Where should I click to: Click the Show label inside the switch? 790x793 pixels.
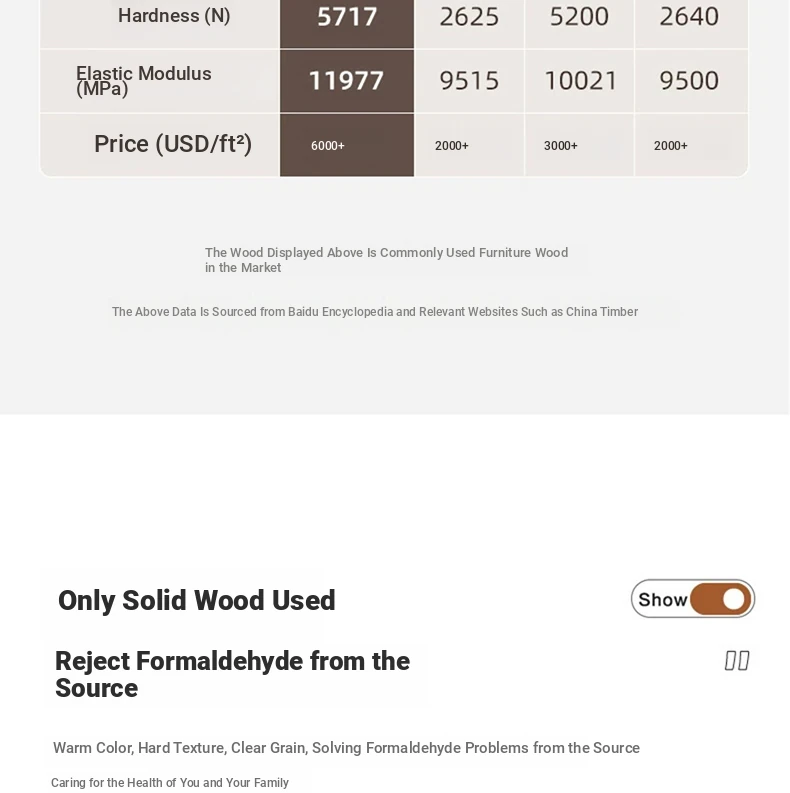[663, 600]
